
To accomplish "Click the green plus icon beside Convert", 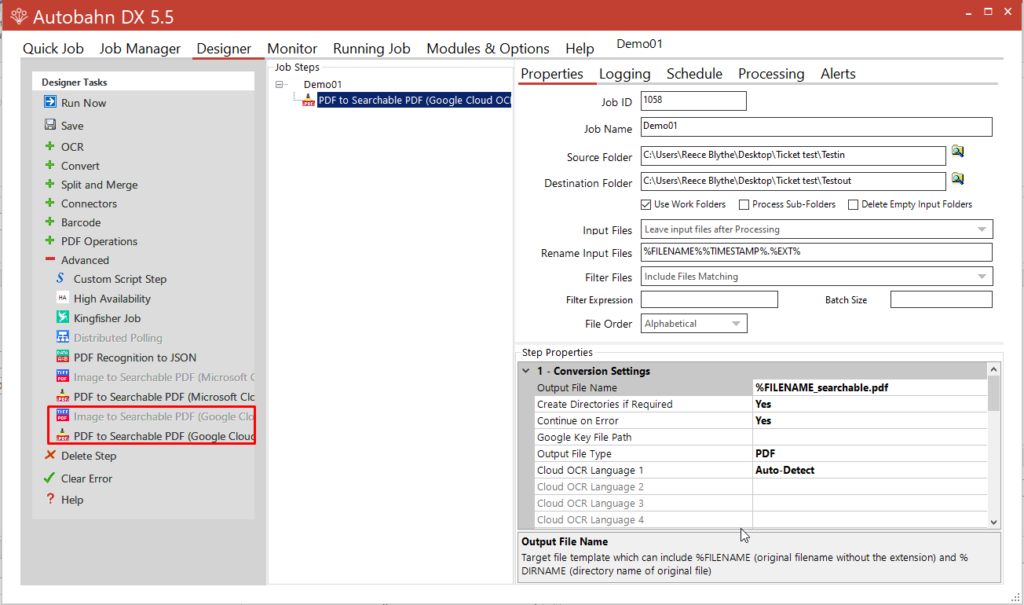I will tap(50, 165).
